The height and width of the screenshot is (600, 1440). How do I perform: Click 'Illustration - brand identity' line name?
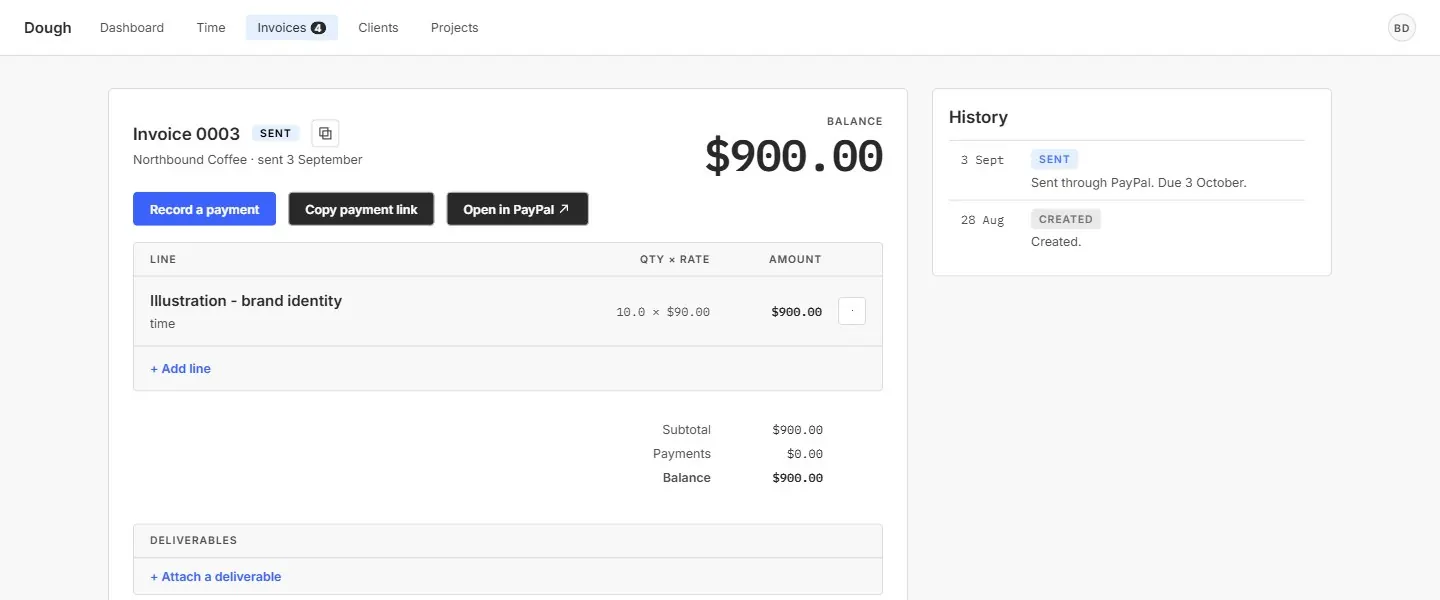click(246, 301)
